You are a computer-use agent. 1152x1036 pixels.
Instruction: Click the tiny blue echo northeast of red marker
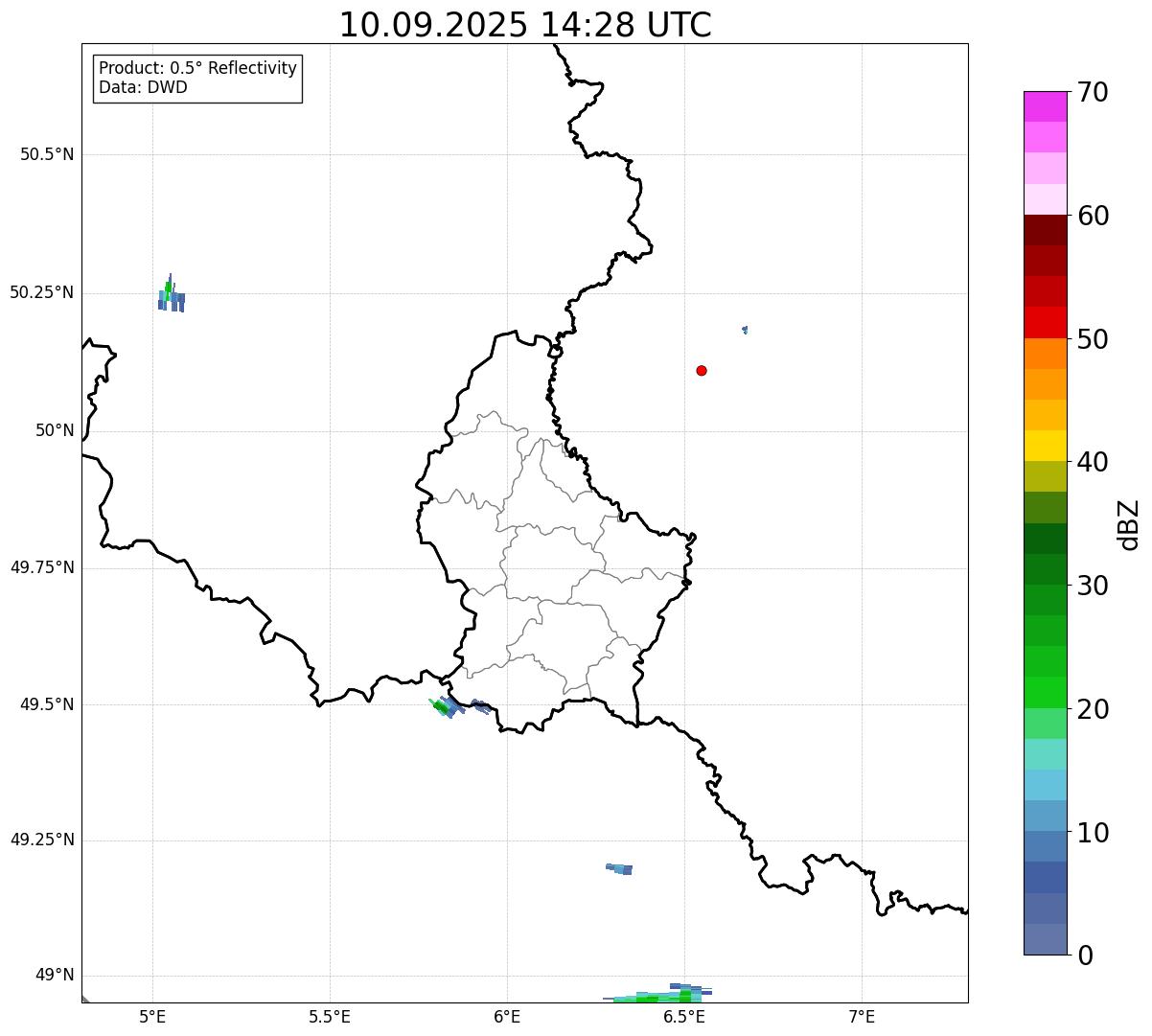[745, 330]
